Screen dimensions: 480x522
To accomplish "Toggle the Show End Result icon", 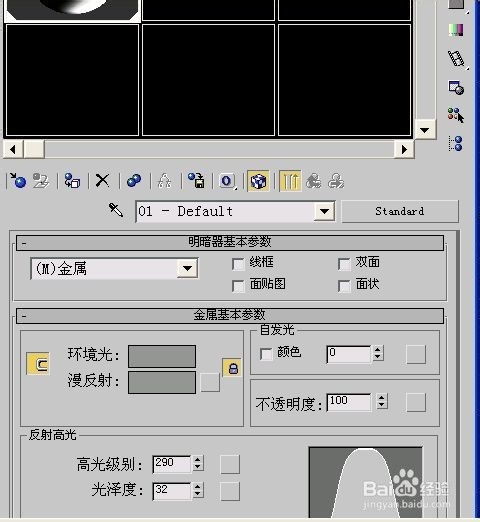I will (x=290, y=181).
